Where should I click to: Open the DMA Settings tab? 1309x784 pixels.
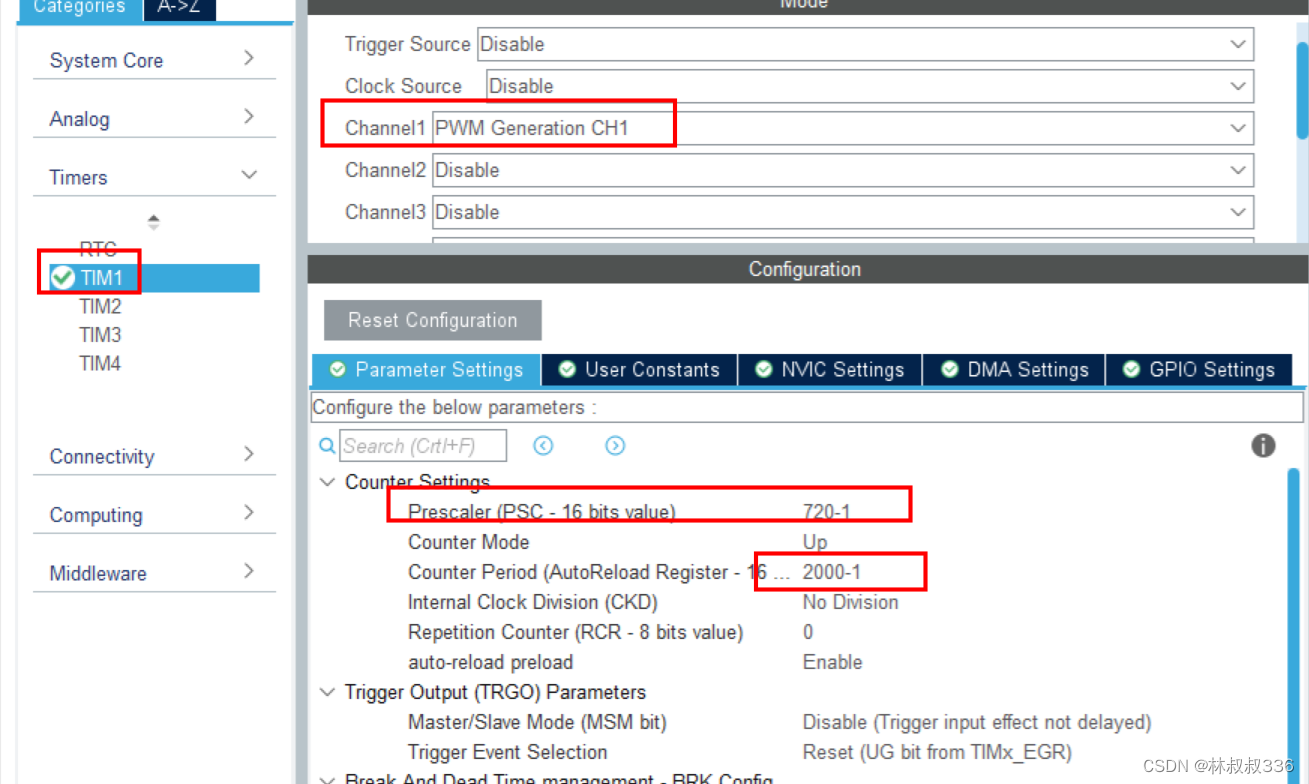click(1014, 370)
